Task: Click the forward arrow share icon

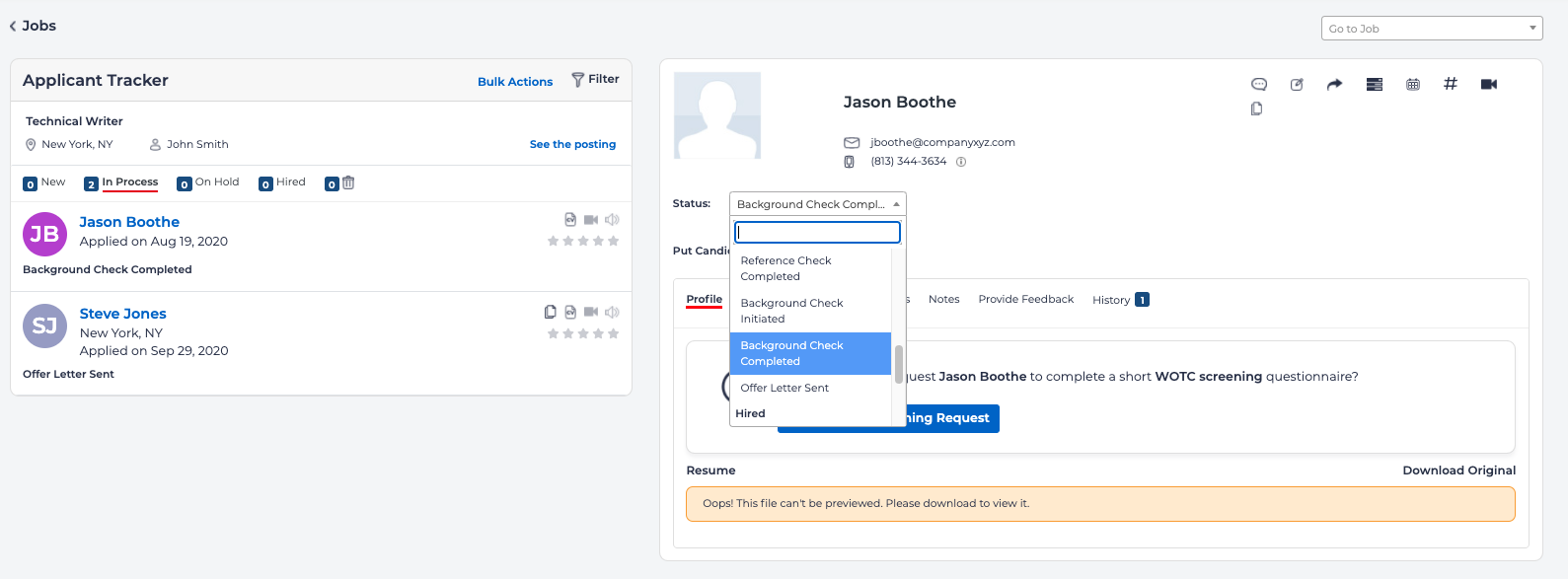Action: [1334, 84]
